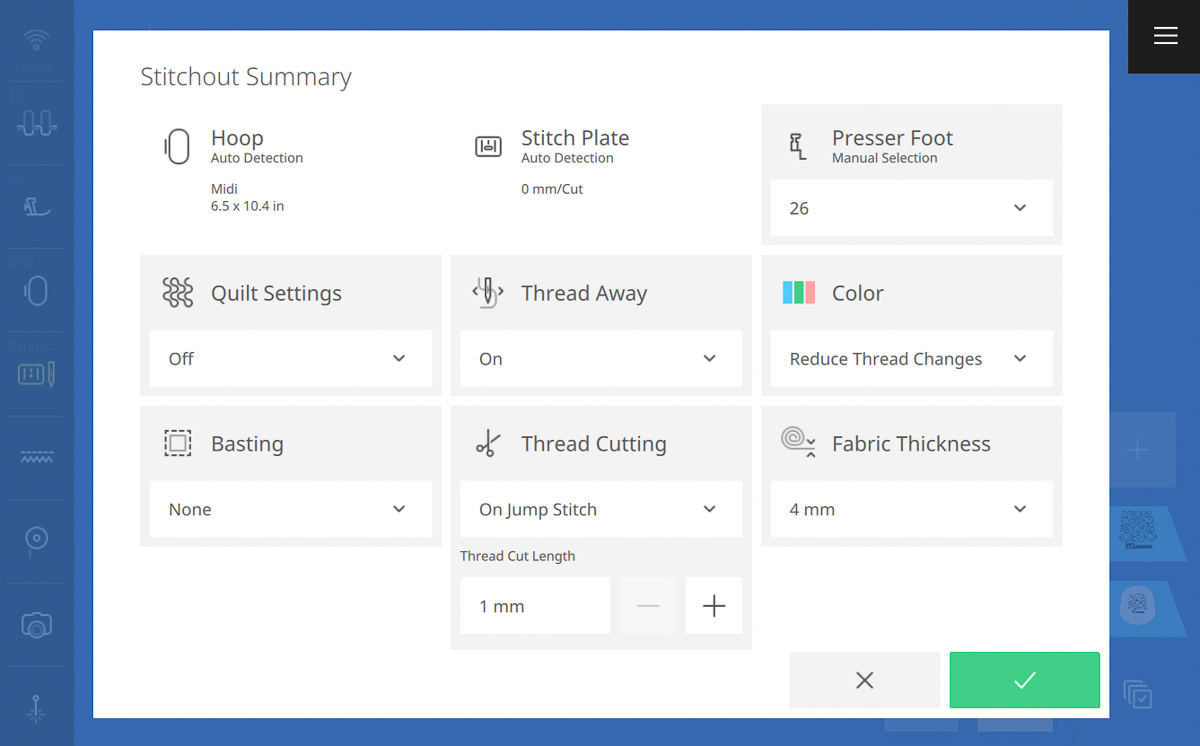Open the hamburger menu icon
The height and width of the screenshot is (746, 1200).
[x=1165, y=36]
